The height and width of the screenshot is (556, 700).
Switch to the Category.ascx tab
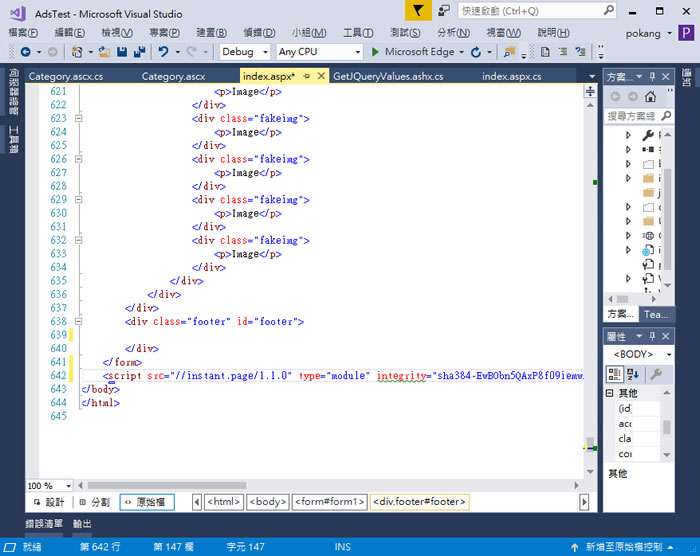tap(173, 76)
